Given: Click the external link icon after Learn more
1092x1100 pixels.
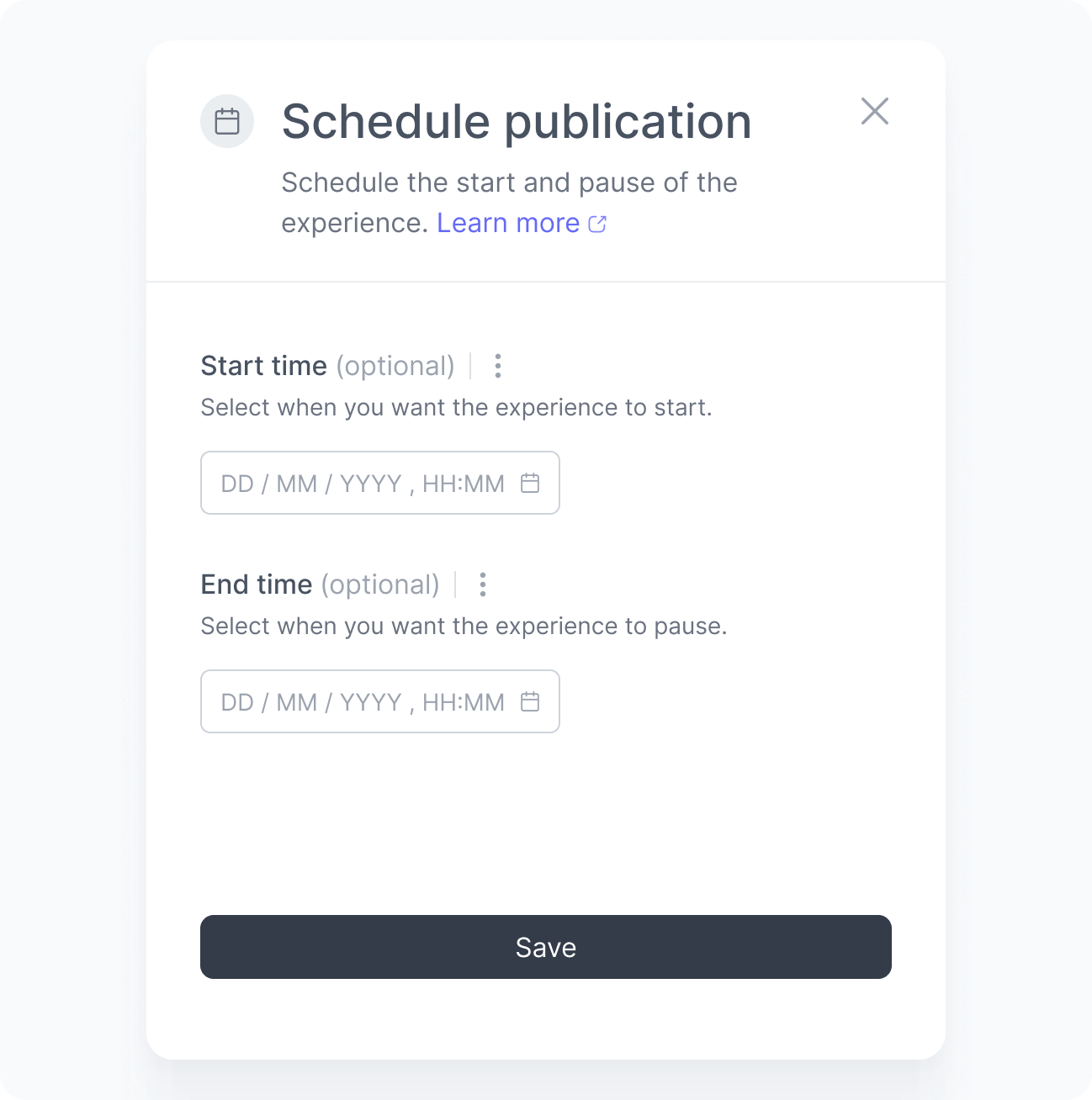Looking at the screenshot, I should pos(598,223).
